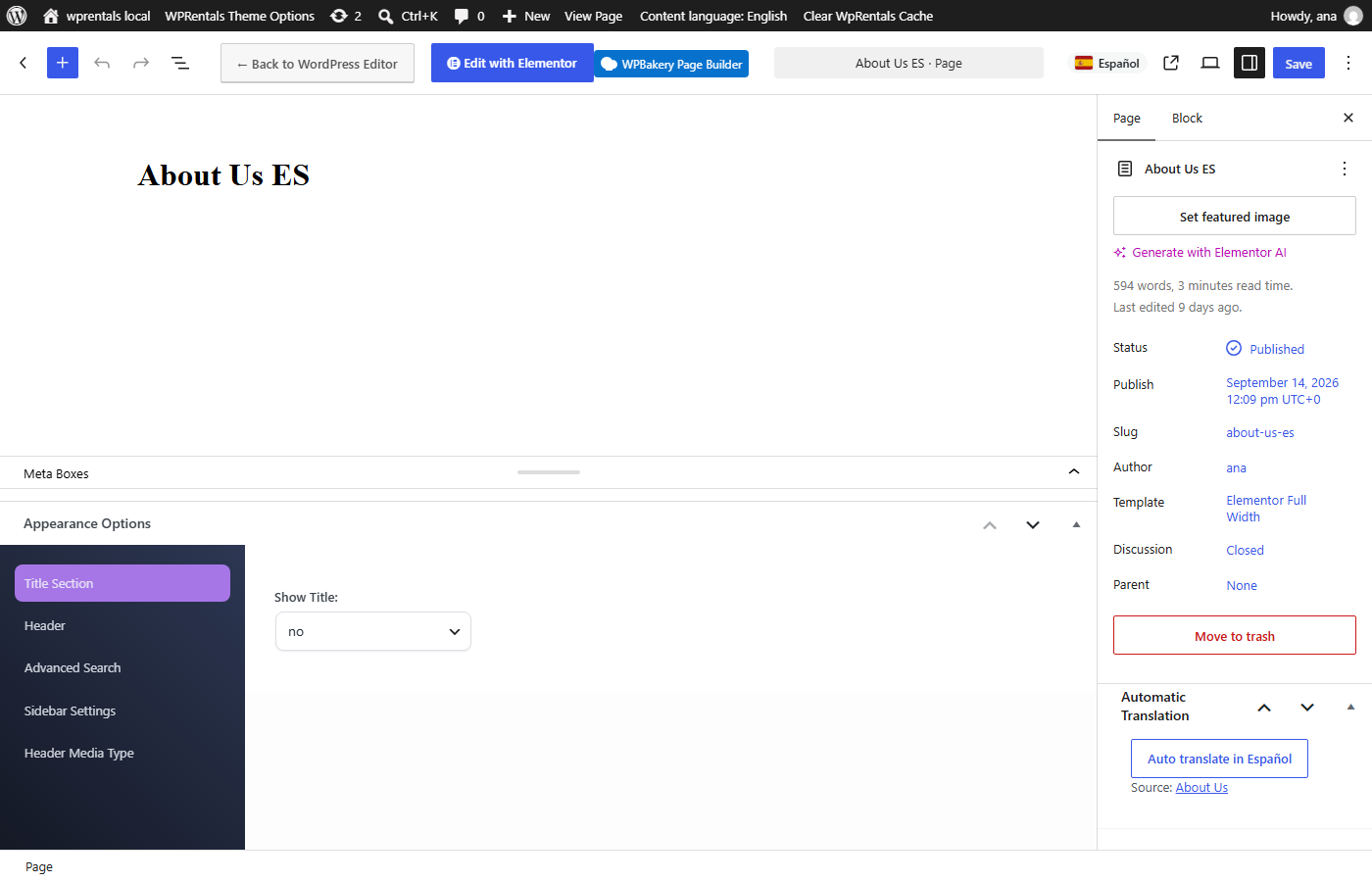Open WPRentals Theme Options menu
The width and height of the screenshot is (1372, 882).
coord(240,16)
